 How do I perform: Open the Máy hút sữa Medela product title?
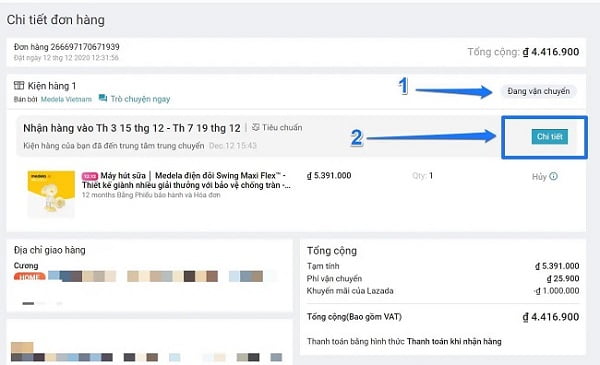[186, 180]
